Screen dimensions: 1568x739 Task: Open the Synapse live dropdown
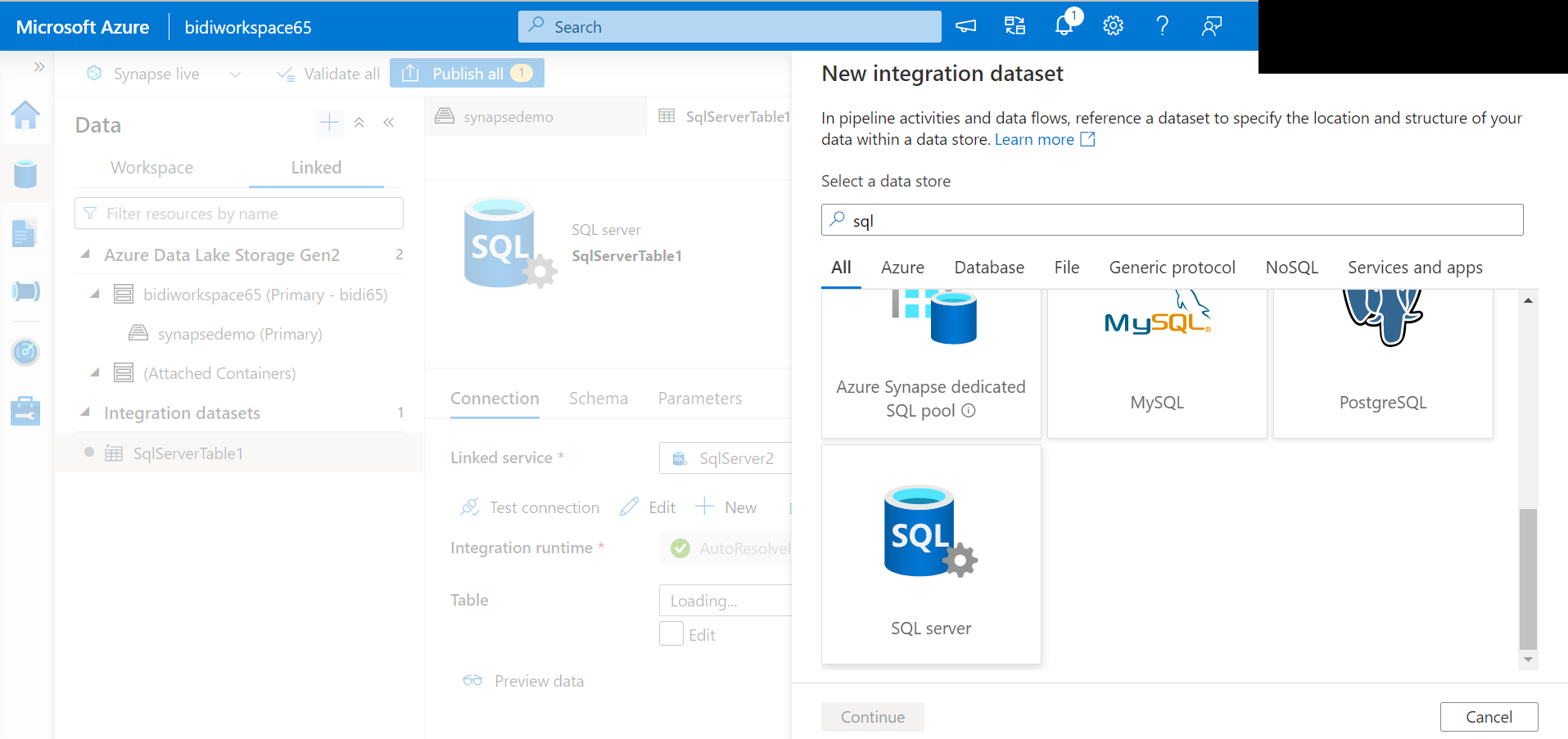[x=164, y=74]
